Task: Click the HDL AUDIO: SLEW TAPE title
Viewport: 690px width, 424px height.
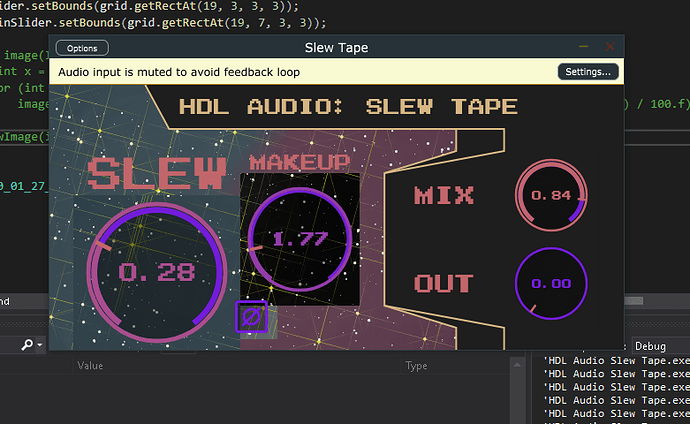Action: click(348, 106)
